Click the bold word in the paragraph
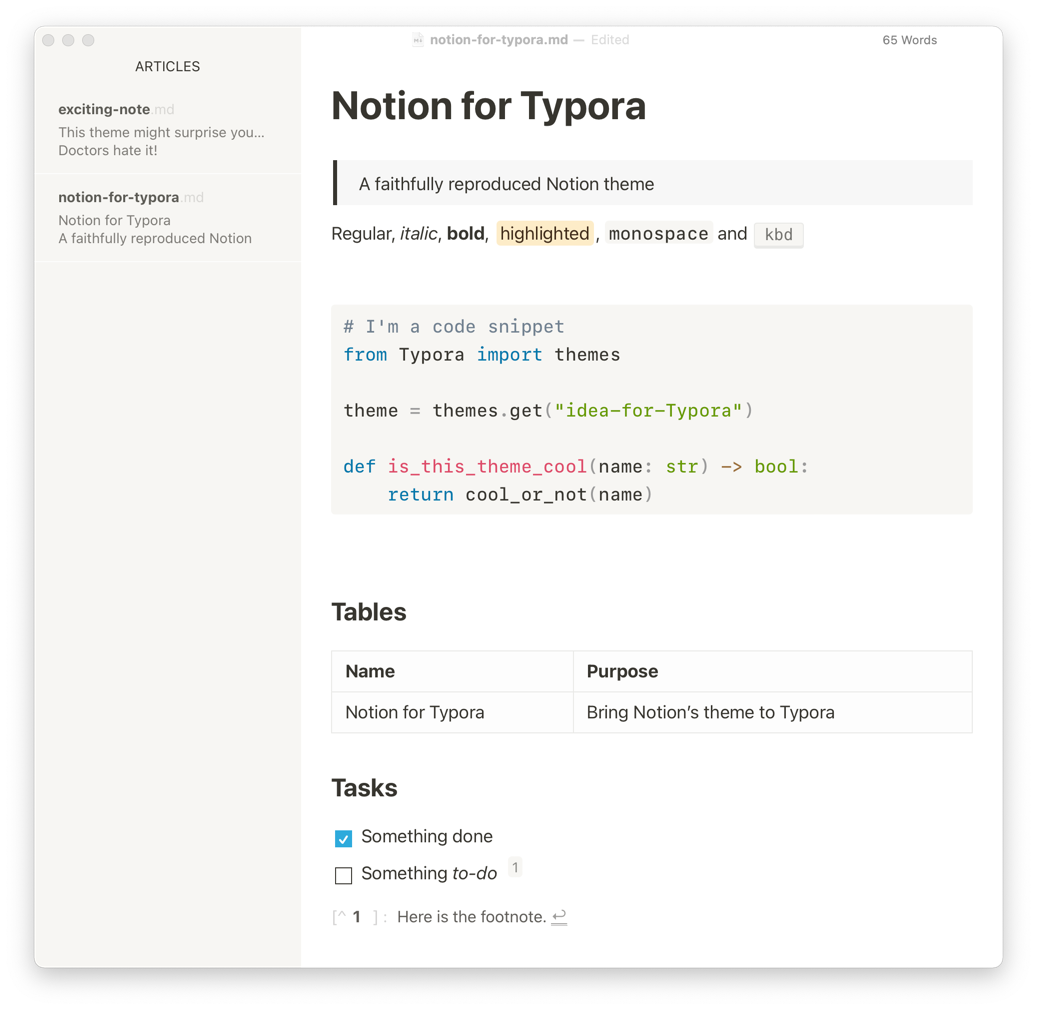This screenshot has width=1037, height=1010. tap(466, 233)
